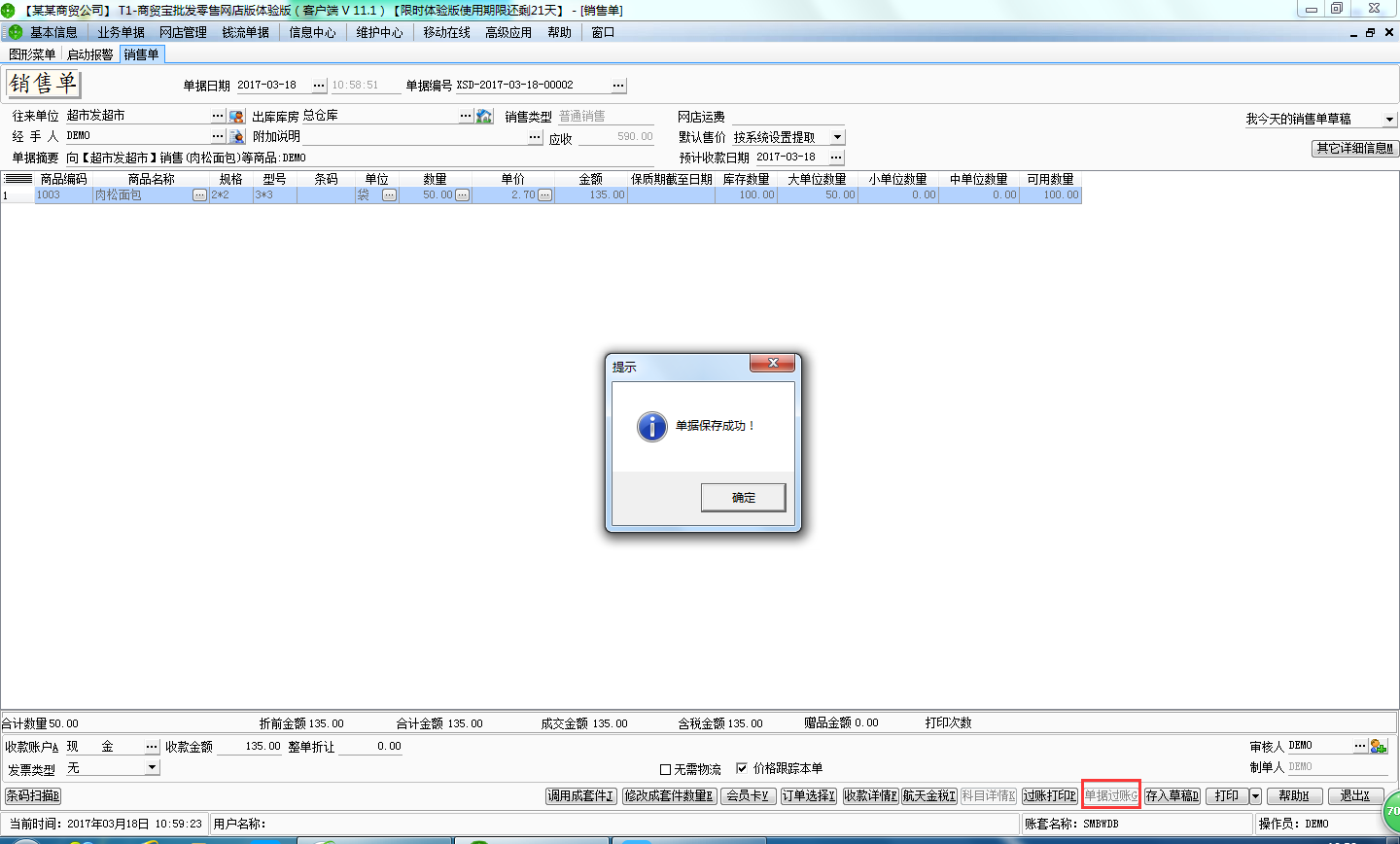Screen dimensions: 1400x844
Task: Expand the 我今天的销售单草稿 dropdown
Action: coord(1388,119)
